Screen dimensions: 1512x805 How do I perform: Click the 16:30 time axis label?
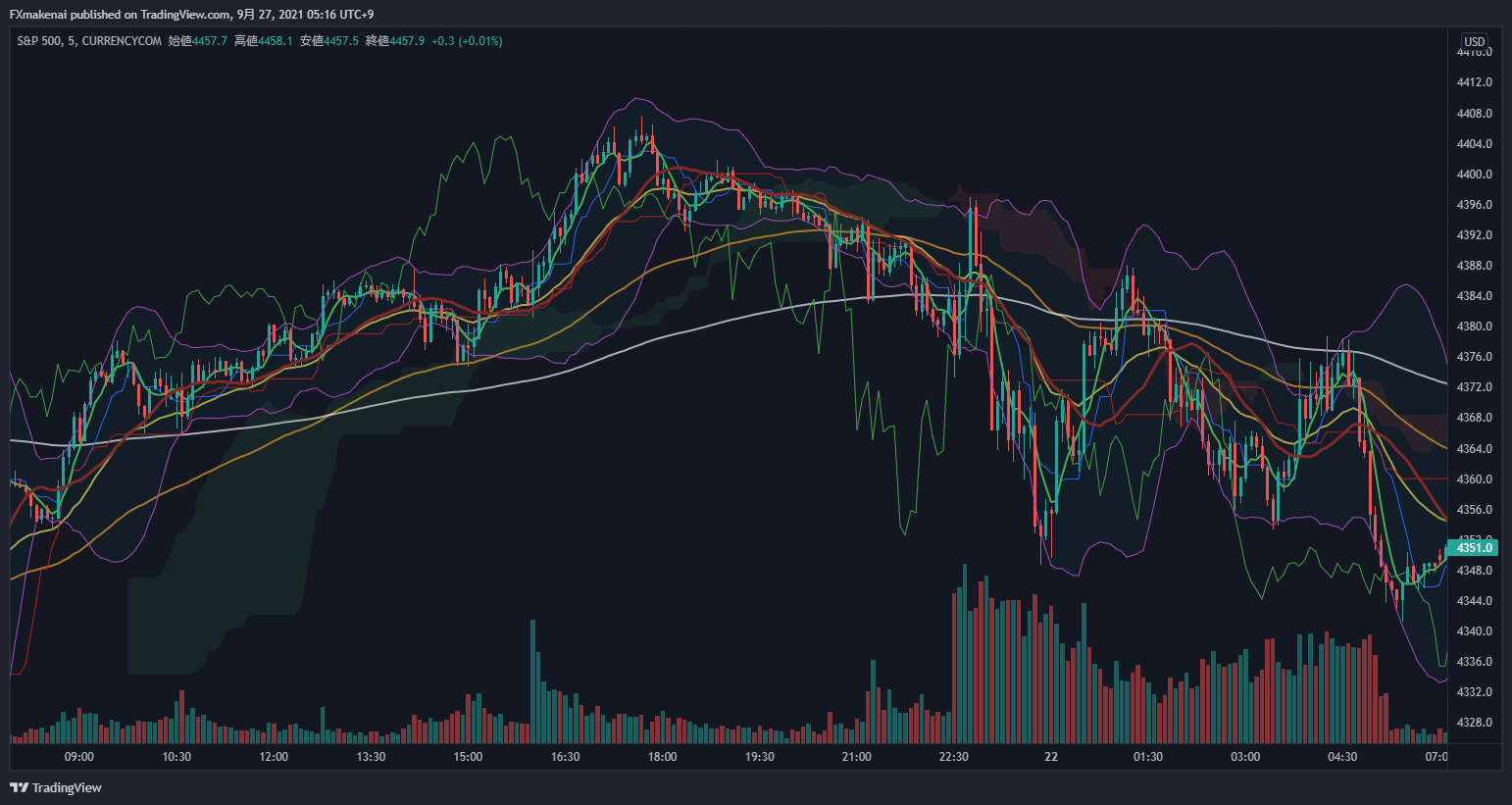click(565, 757)
